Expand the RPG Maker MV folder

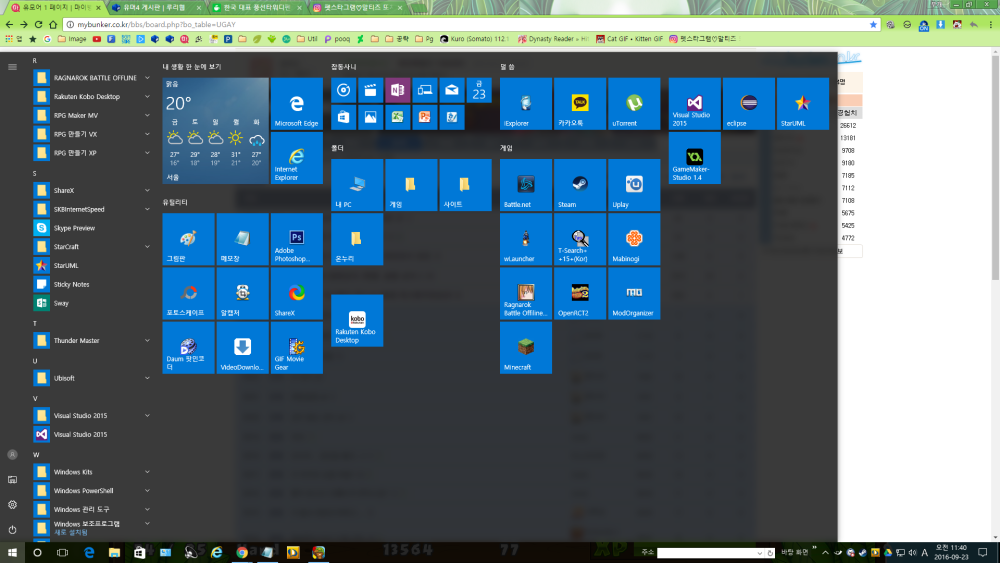(x=92, y=115)
